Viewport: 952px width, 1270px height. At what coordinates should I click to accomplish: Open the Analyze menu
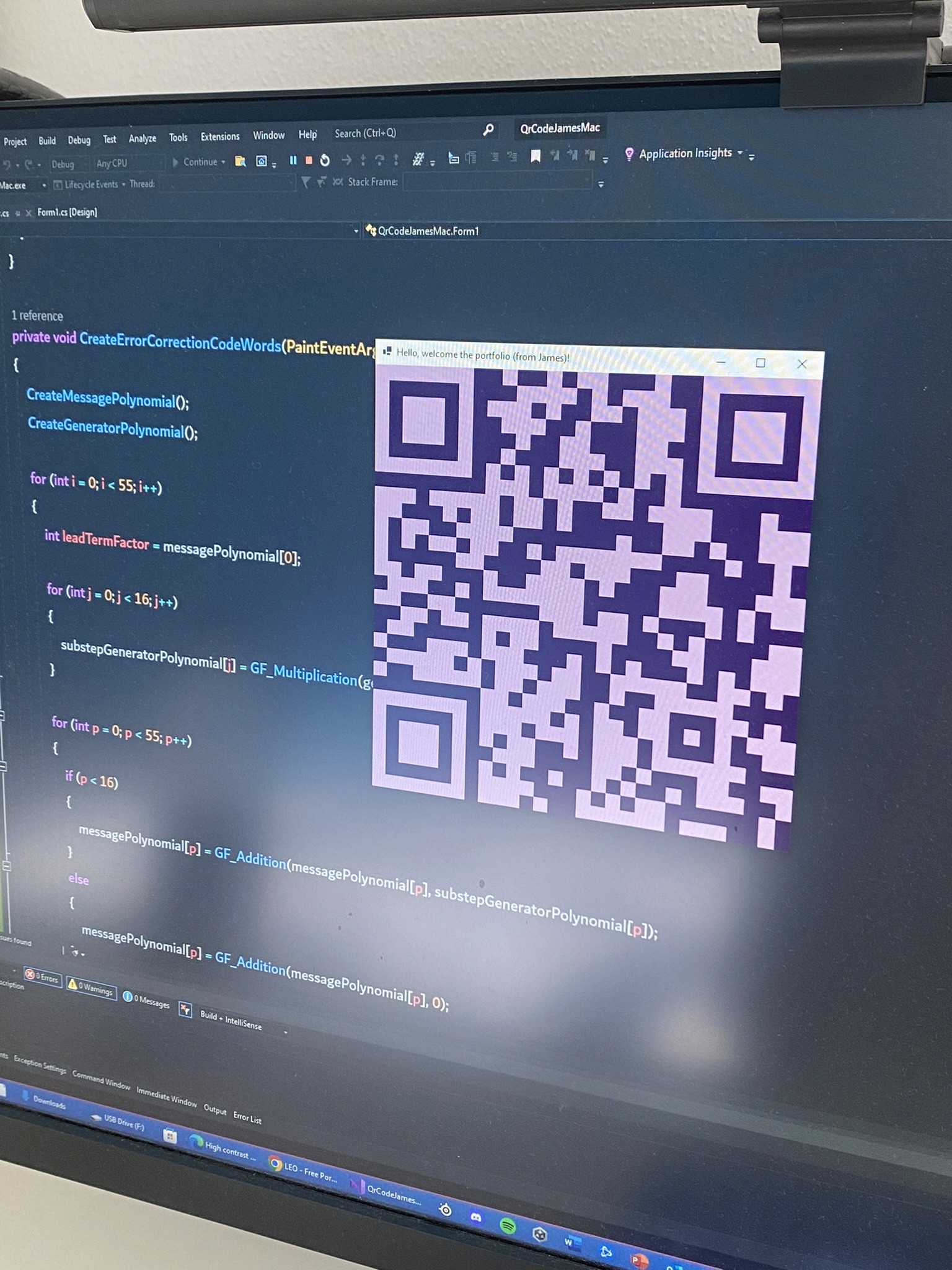143,139
